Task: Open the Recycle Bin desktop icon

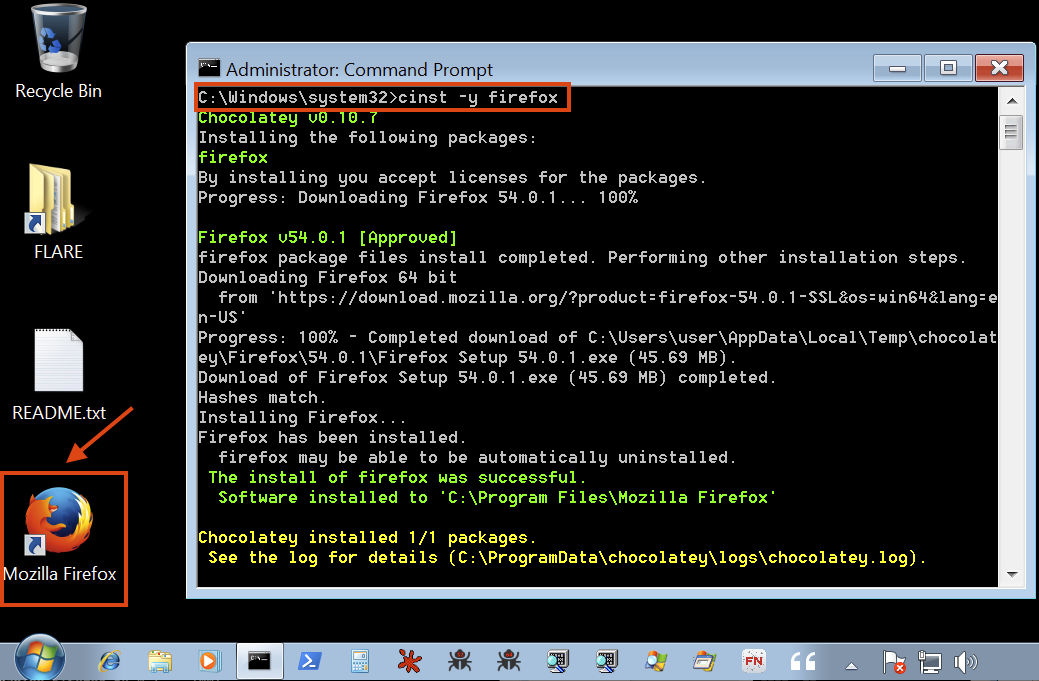Action: (x=58, y=52)
